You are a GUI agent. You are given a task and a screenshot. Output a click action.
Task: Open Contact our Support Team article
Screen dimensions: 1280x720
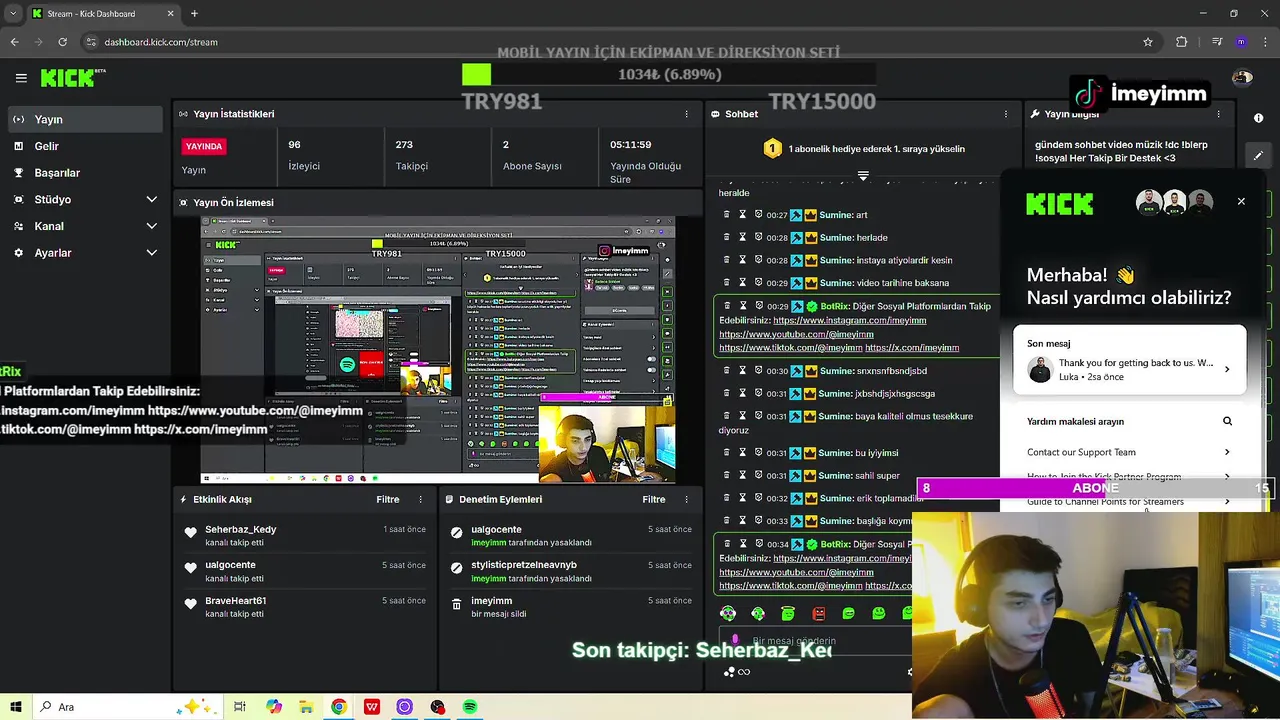coord(1130,452)
